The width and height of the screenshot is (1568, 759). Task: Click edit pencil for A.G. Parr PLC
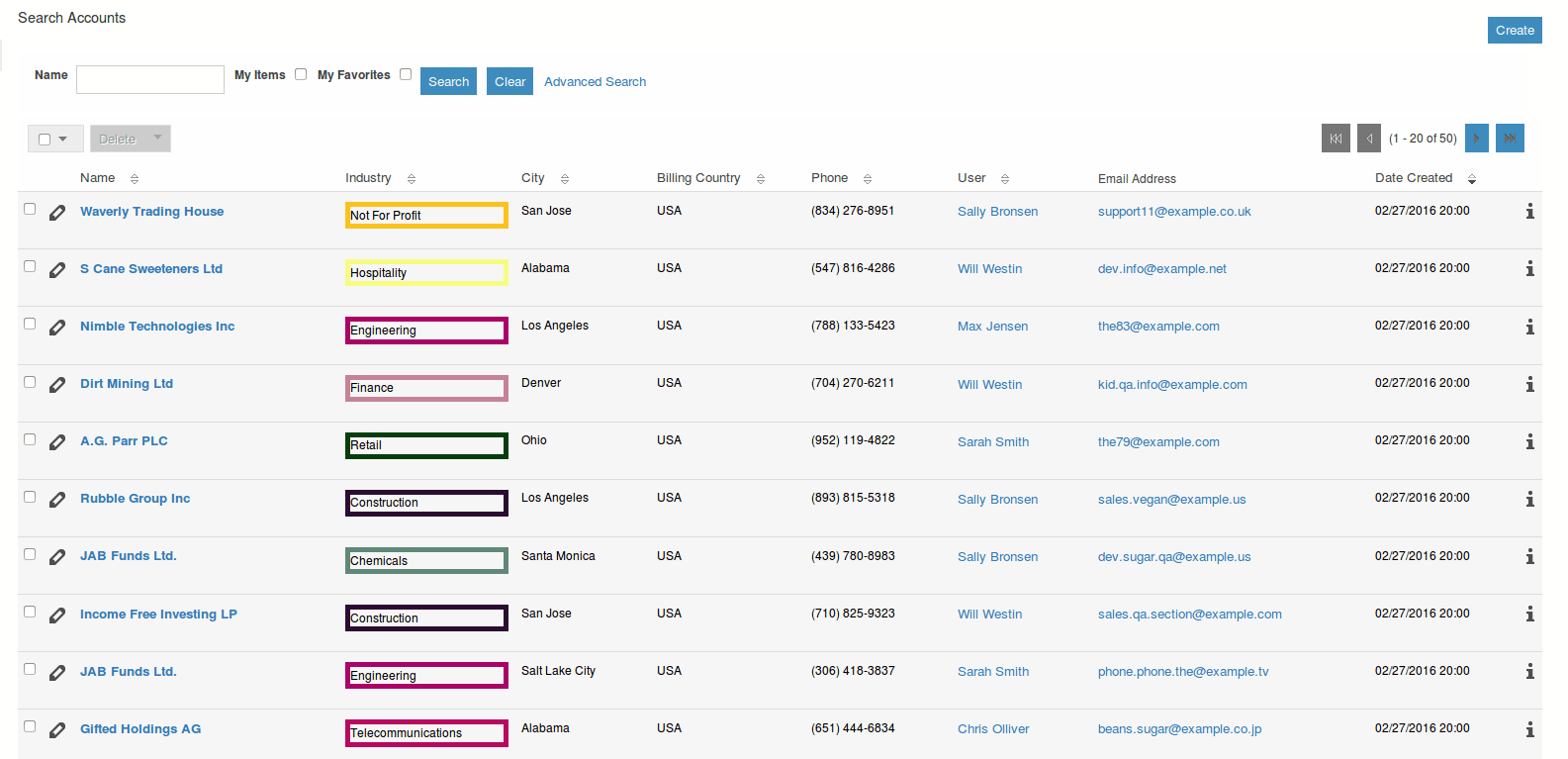(57, 442)
